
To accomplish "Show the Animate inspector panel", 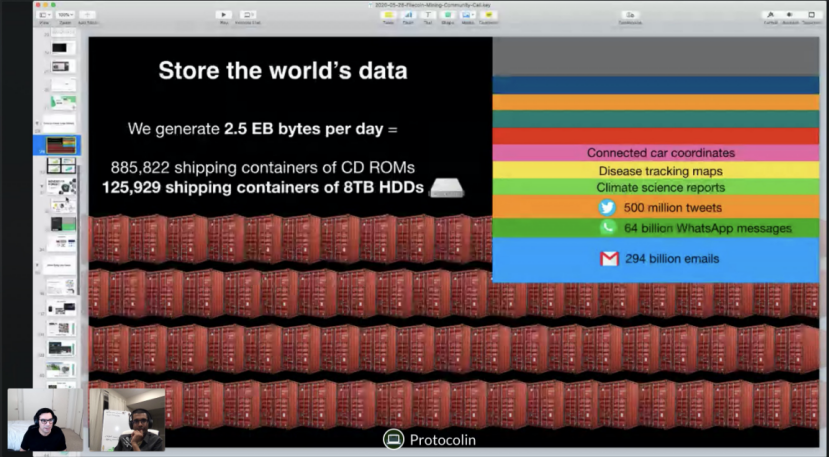I will (790, 15).
